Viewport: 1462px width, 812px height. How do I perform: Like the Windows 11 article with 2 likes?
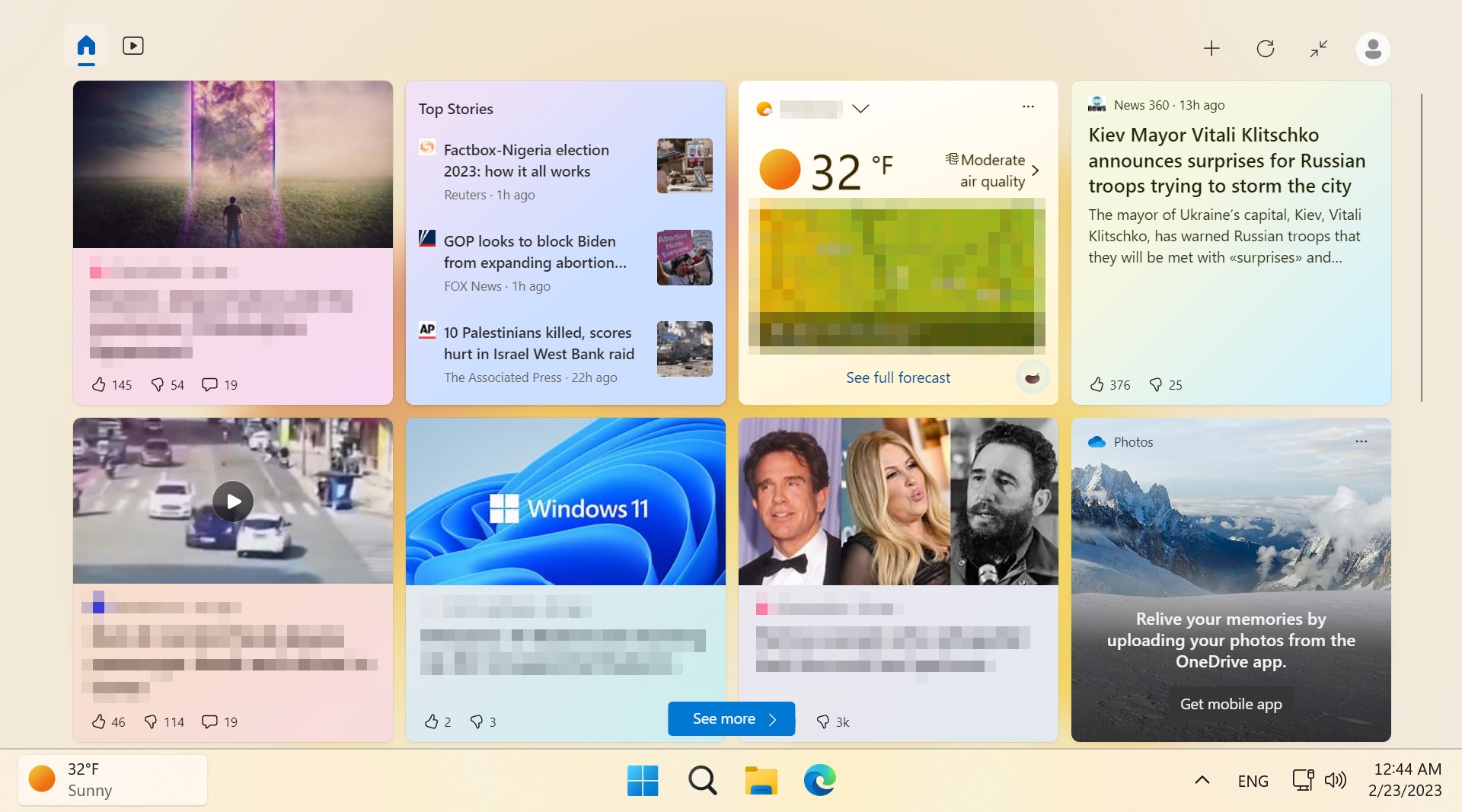click(437, 722)
